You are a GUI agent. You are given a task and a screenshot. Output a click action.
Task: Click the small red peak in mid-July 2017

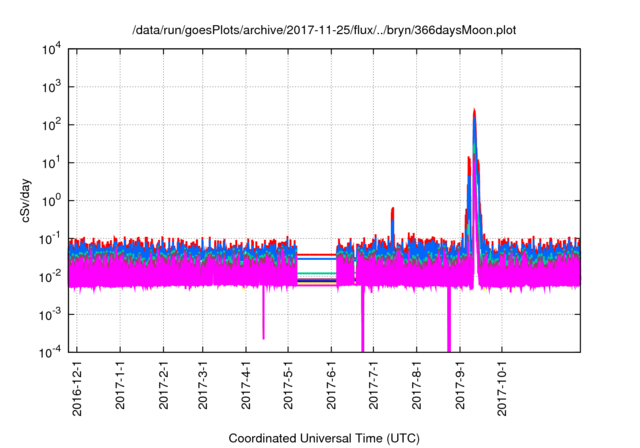click(393, 209)
